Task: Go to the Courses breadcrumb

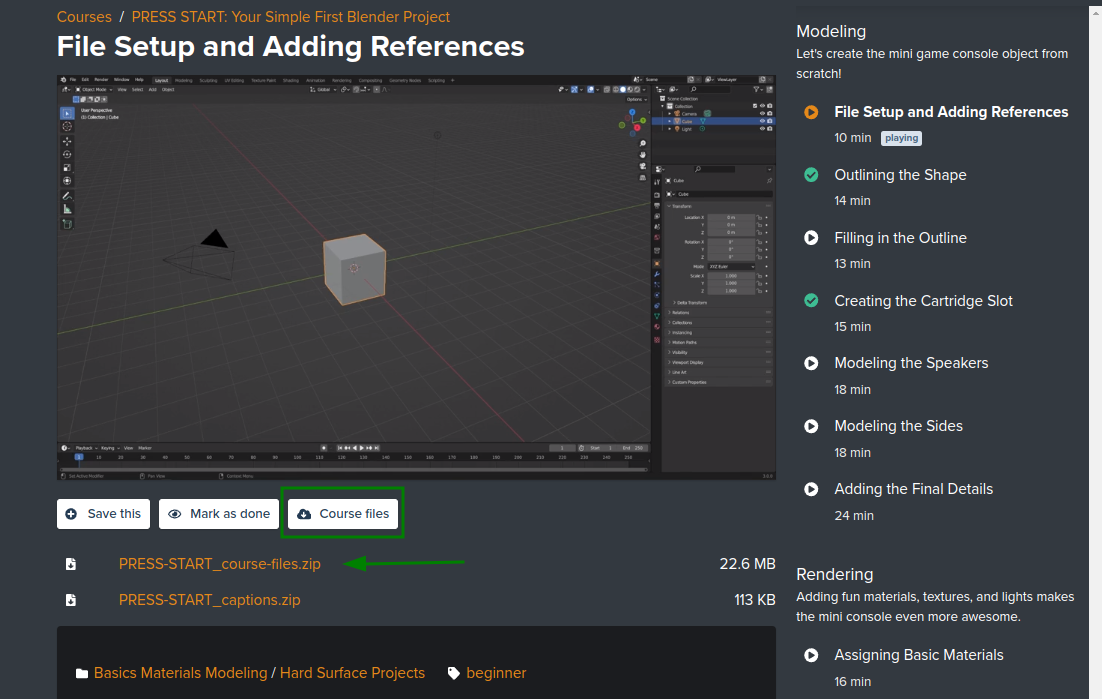Action: 84,17
